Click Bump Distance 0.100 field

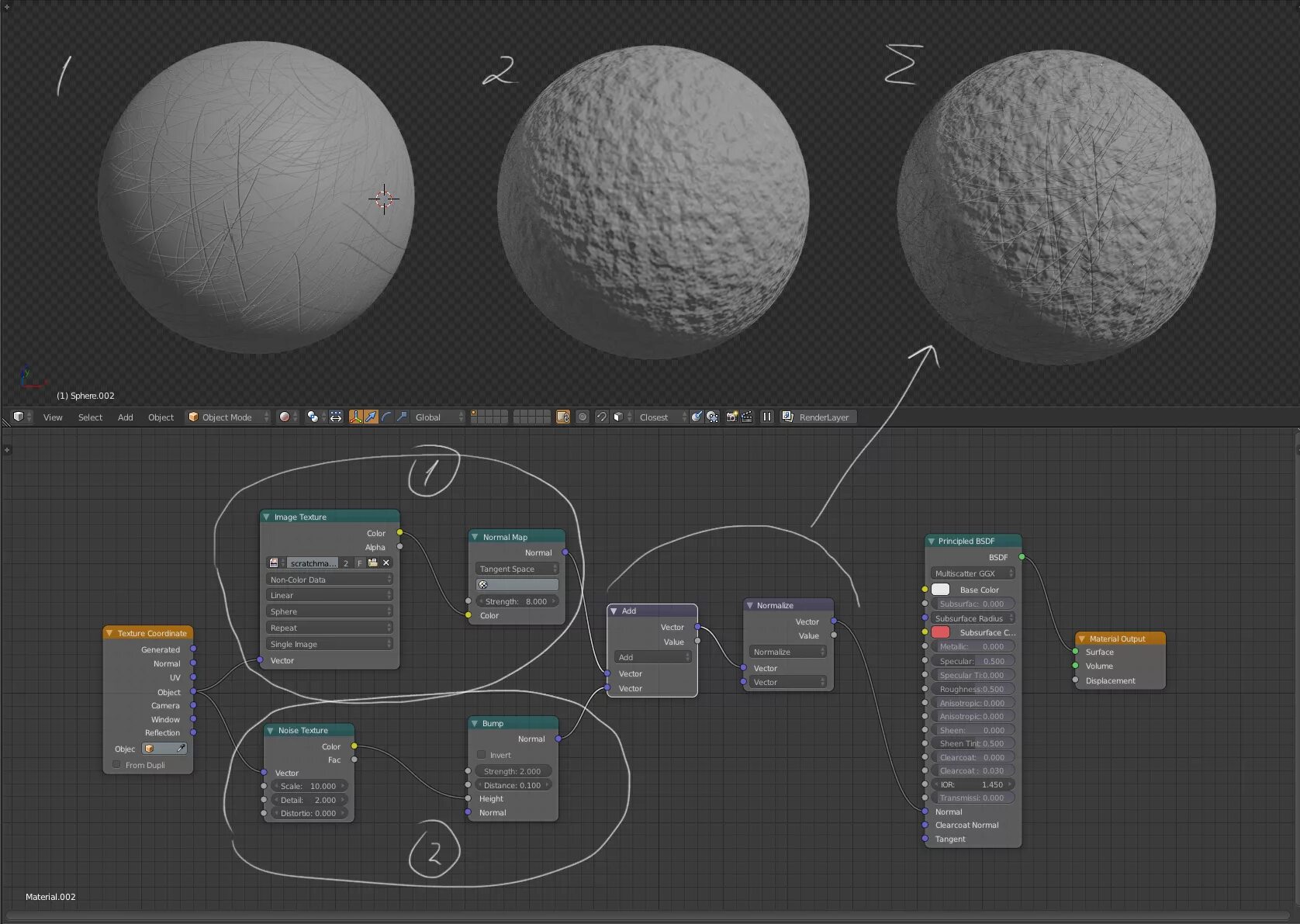[513, 785]
